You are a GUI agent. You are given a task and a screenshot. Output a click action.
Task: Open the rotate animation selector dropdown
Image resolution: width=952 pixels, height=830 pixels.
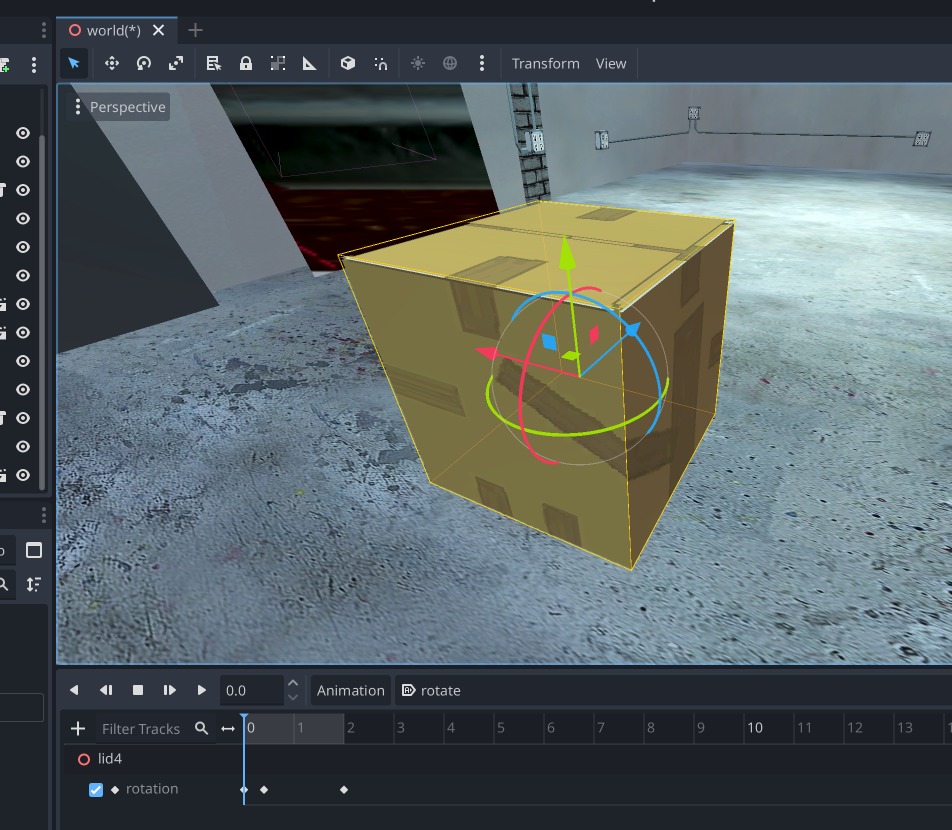click(431, 690)
